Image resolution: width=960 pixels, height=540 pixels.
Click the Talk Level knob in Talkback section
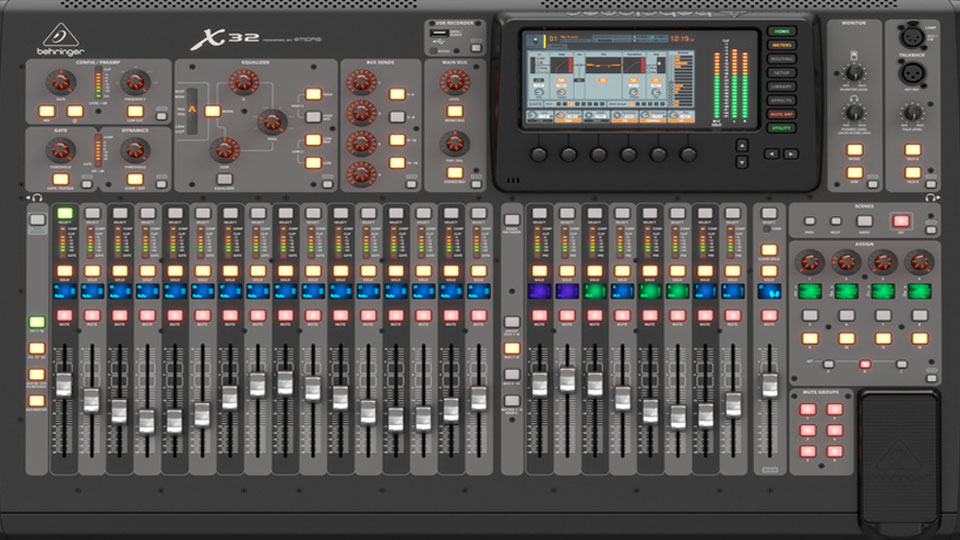(x=912, y=113)
